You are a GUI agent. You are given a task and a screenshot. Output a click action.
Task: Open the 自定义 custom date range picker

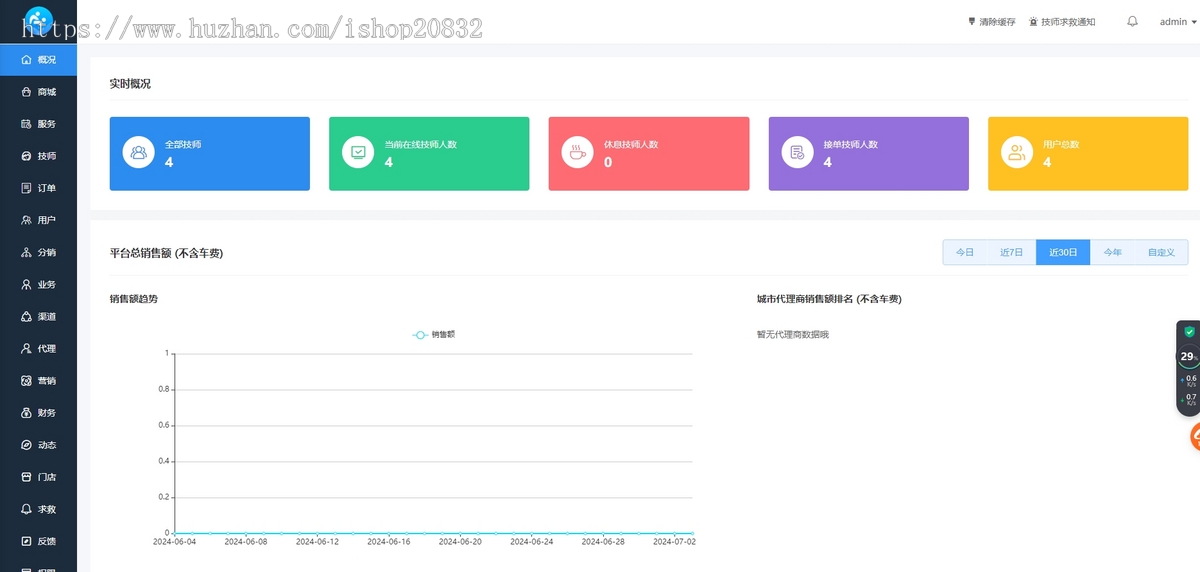[1161, 253]
